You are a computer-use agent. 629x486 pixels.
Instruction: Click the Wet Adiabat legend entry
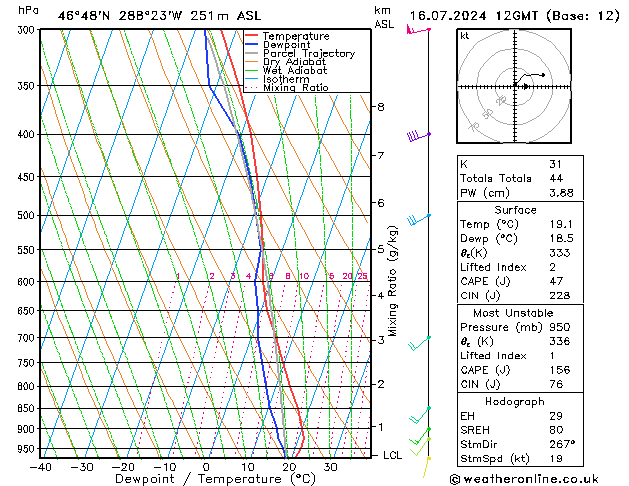tap(286, 70)
